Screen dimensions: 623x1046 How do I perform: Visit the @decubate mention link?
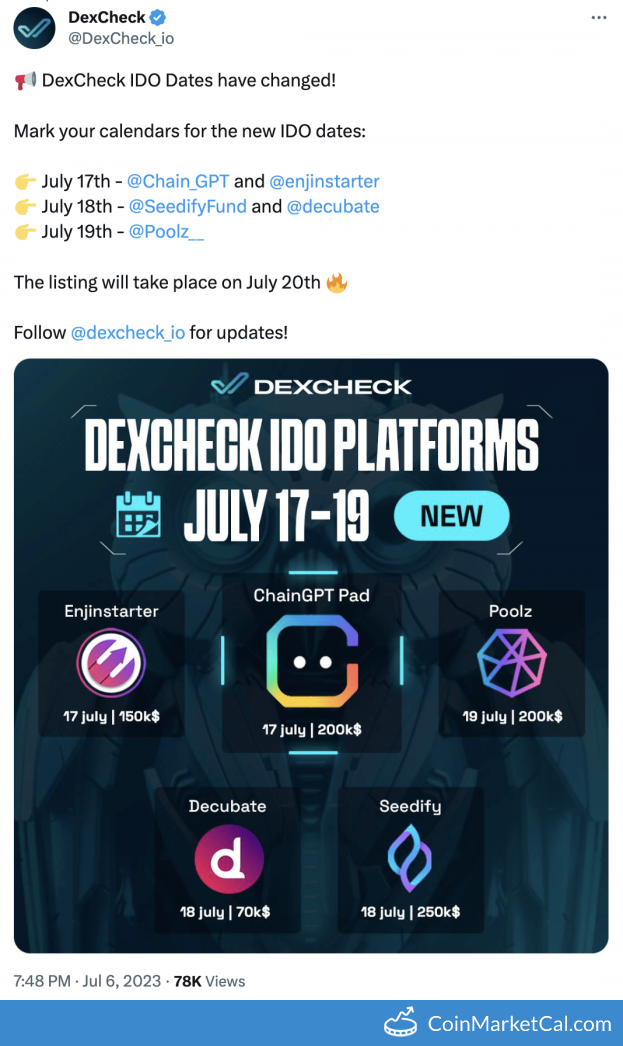pyautogui.click(x=333, y=207)
